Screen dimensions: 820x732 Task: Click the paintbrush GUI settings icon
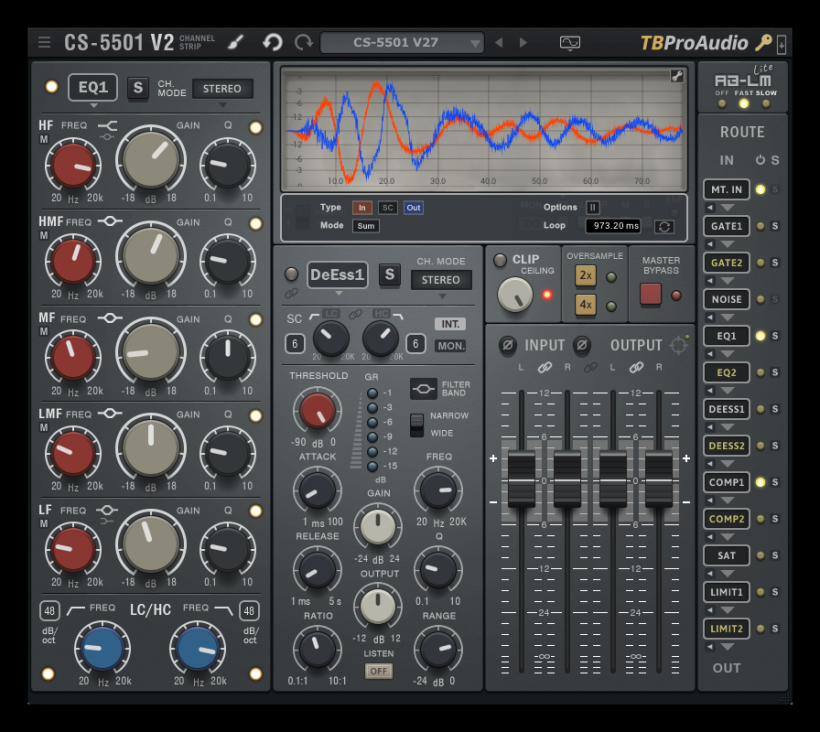tap(235, 42)
